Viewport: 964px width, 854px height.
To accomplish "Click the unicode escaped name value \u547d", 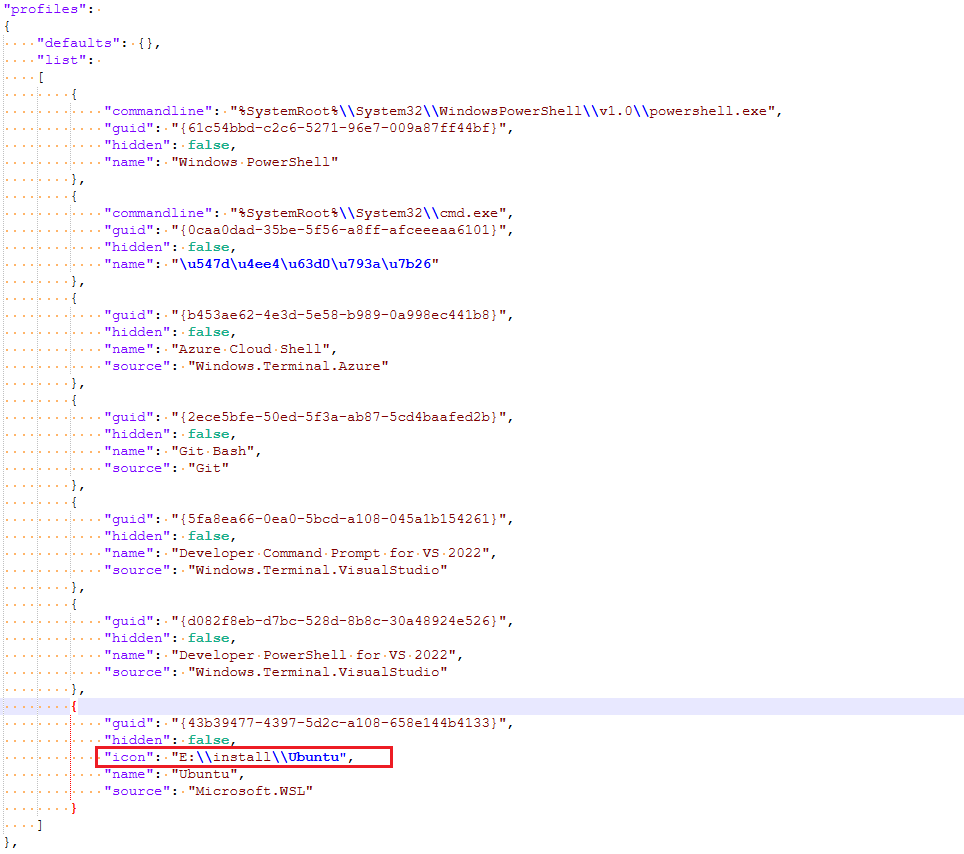I will coord(305,264).
